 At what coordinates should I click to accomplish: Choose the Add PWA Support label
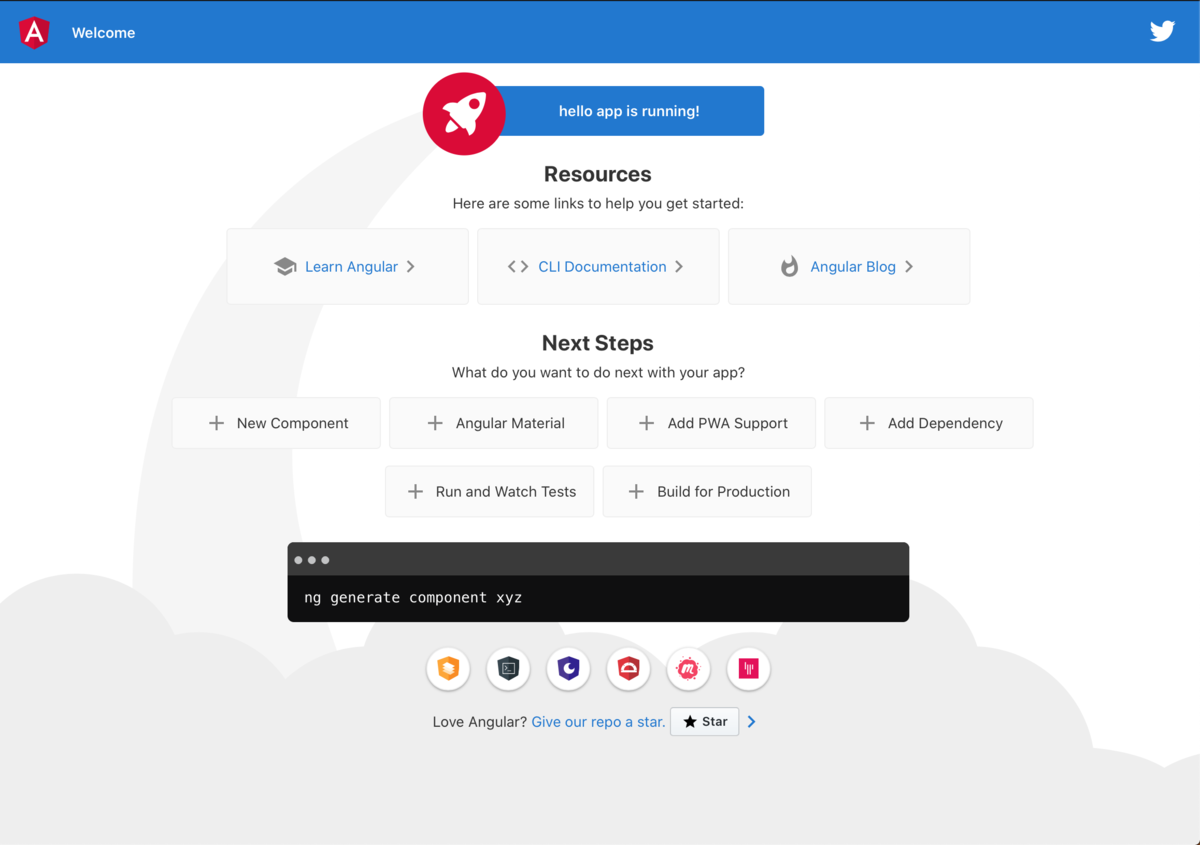click(x=728, y=423)
